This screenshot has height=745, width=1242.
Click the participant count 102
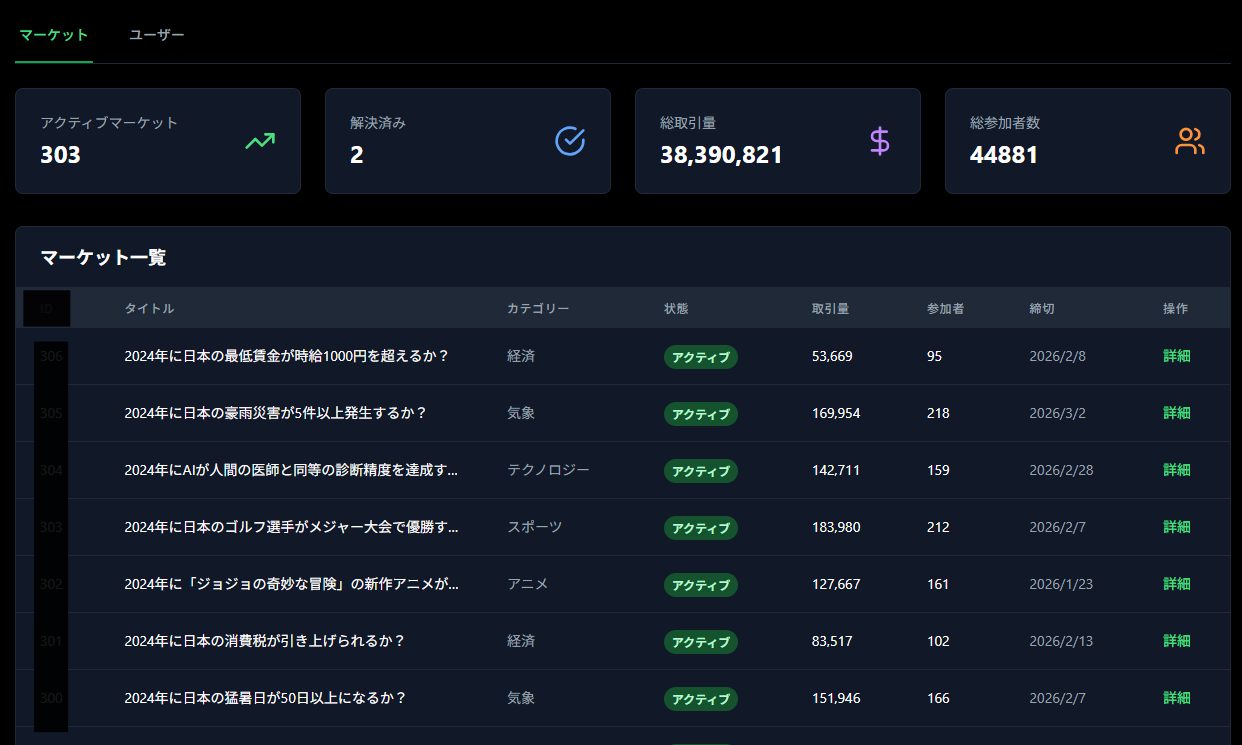938,641
